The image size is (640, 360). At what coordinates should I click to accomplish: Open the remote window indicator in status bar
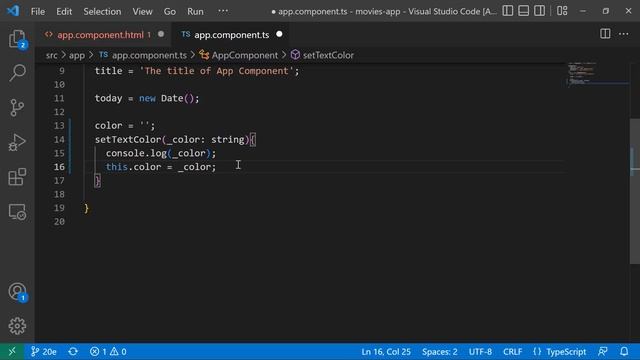tap(12, 351)
